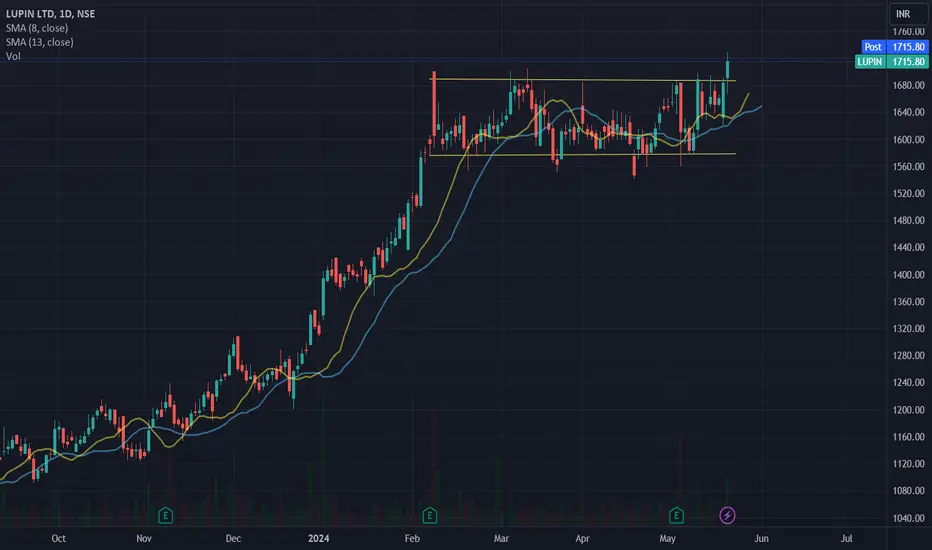
Task: Click the Mar label on time axis
Action: (501, 538)
